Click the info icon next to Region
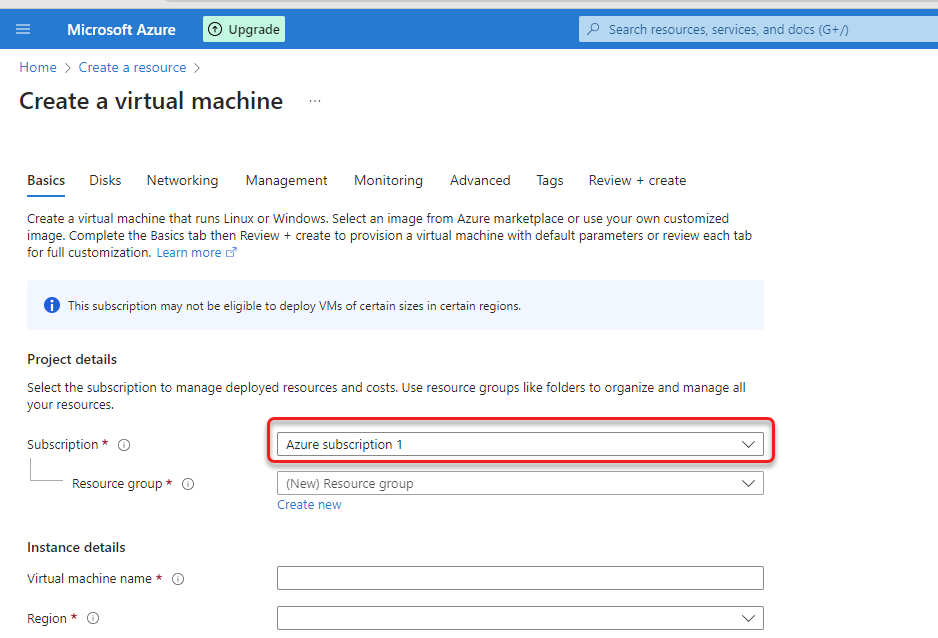The height and width of the screenshot is (638, 938). coord(92,618)
